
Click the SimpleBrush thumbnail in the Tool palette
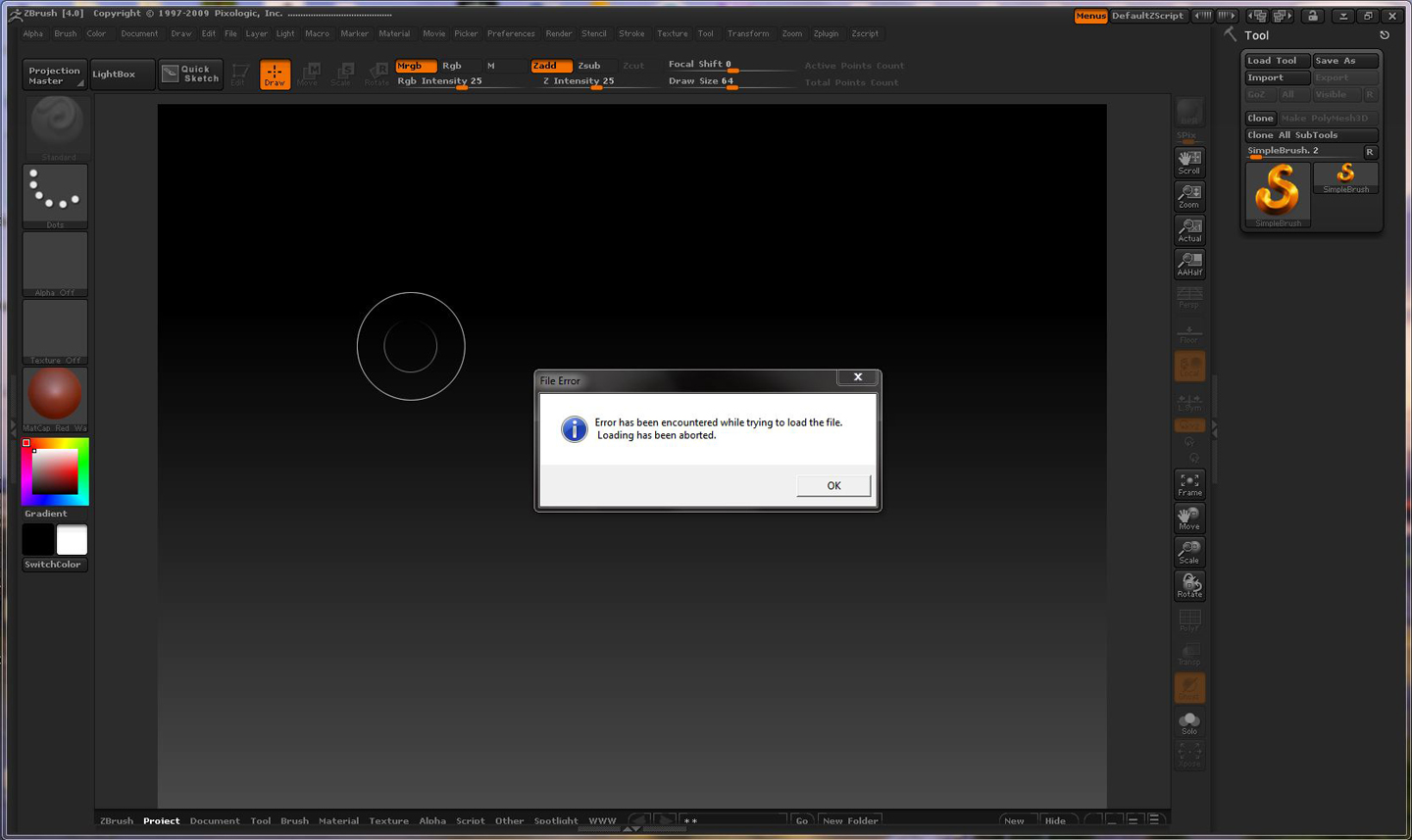(1277, 192)
